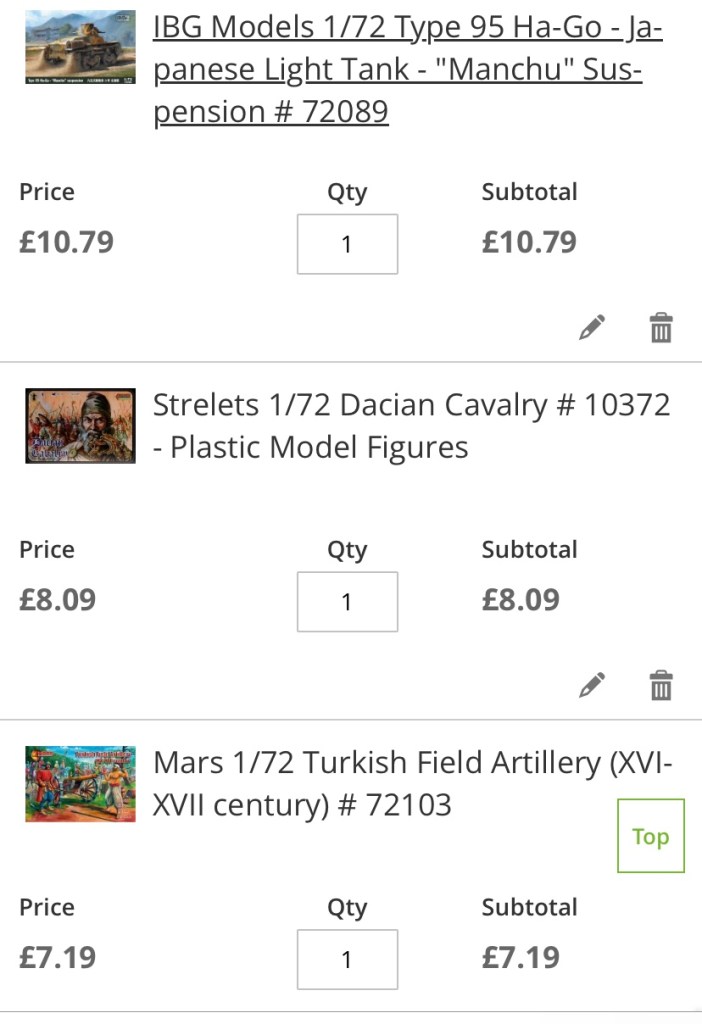Click the £8.09 price under Dacian Cavalry Price

[57, 600]
